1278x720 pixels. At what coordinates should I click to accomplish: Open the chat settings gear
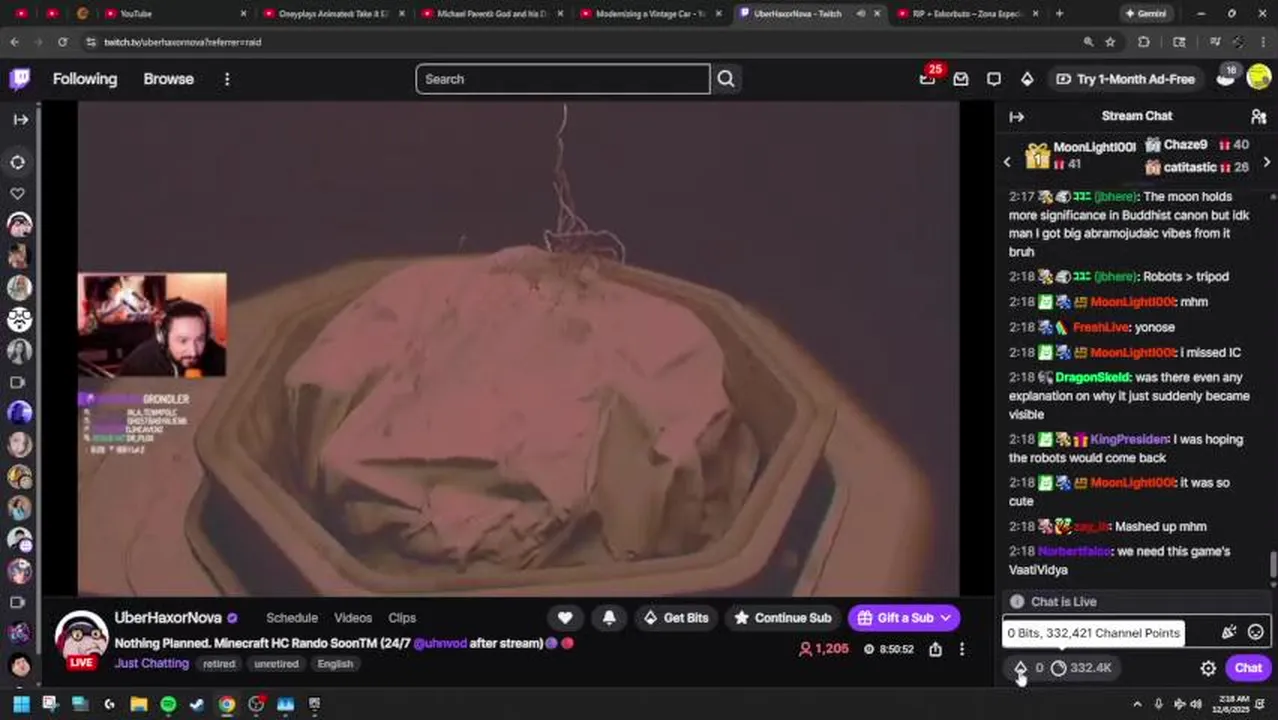tap(1208, 668)
